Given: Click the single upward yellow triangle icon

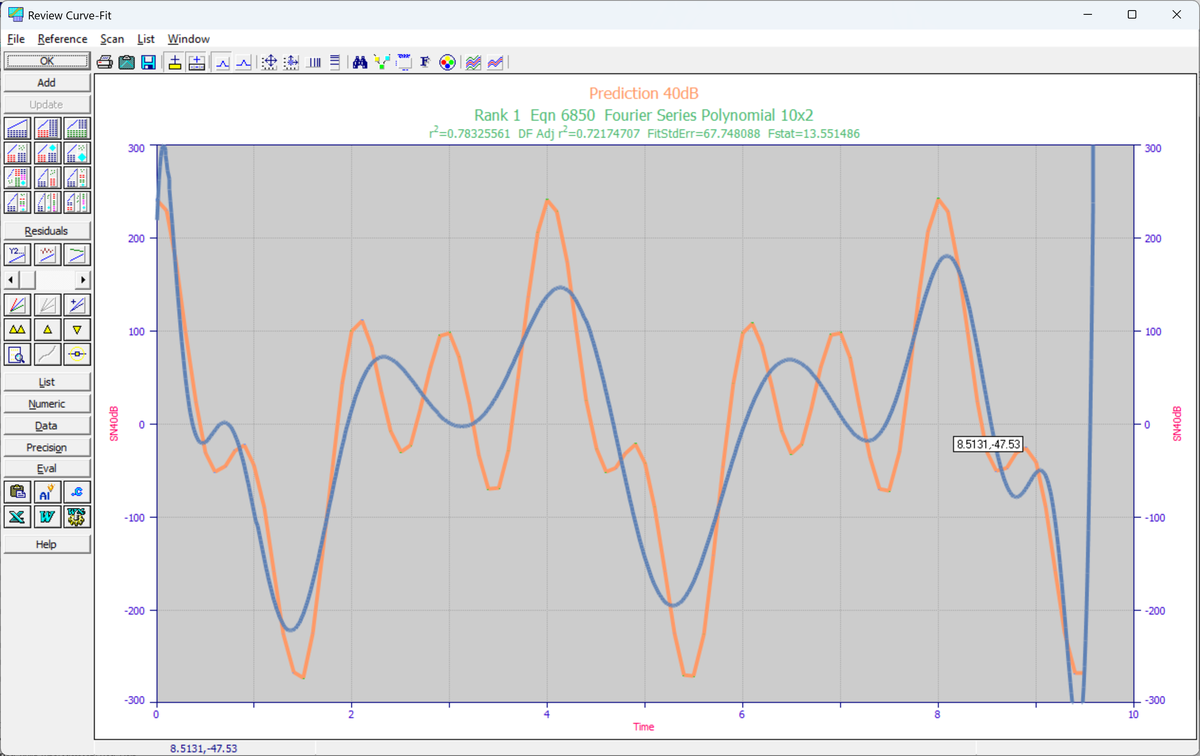Looking at the screenshot, I should tap(47, 329).
